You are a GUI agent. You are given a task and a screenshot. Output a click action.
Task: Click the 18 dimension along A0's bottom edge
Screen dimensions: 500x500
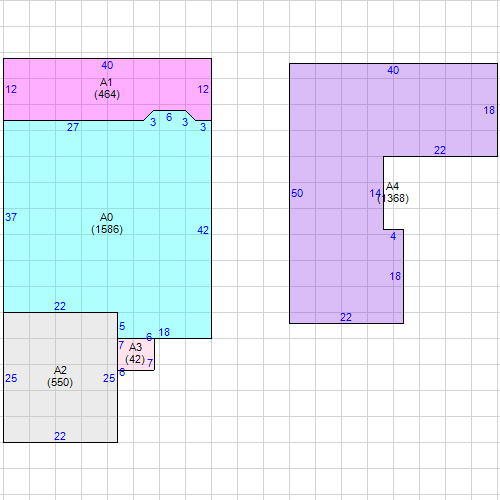[164, 332]
